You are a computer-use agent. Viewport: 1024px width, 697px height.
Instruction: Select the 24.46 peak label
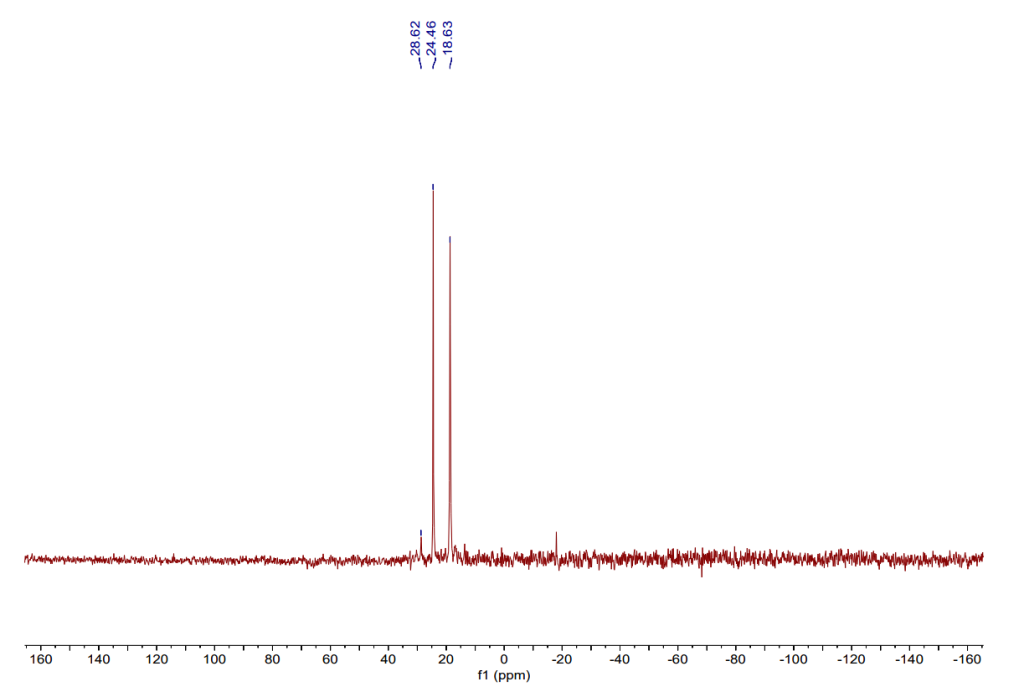pos(431,38)
